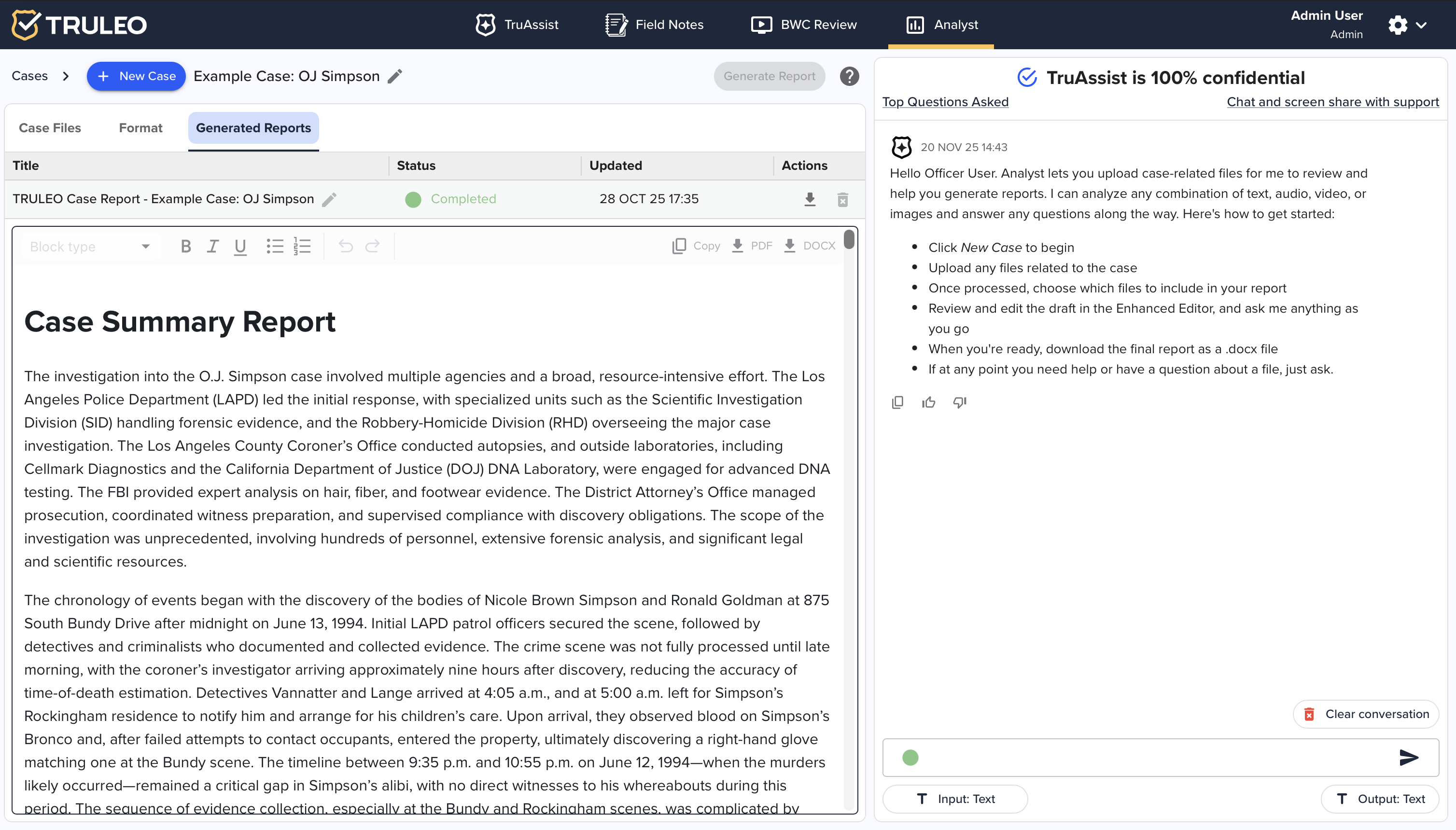Open the help question mark icon
Image resolution: width=1456 pixels, height=830 pixels.
click(x=849, y=76)
